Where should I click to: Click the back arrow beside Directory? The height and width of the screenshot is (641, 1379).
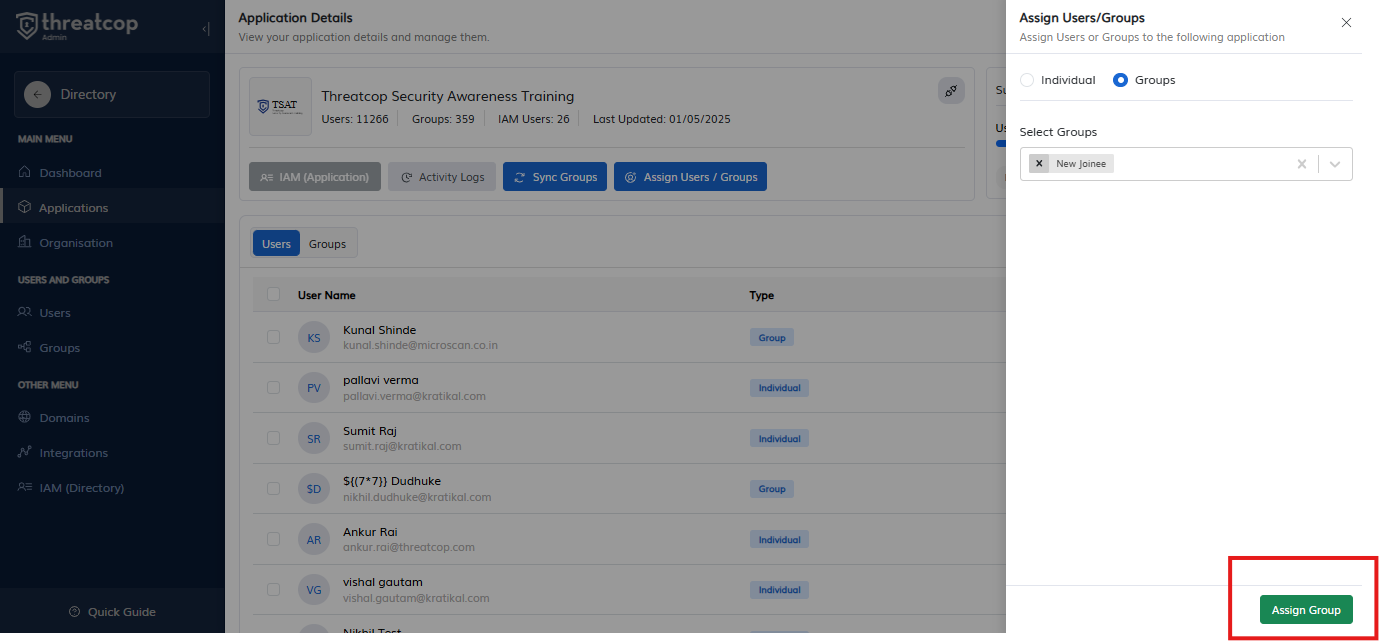coord(38,94)
